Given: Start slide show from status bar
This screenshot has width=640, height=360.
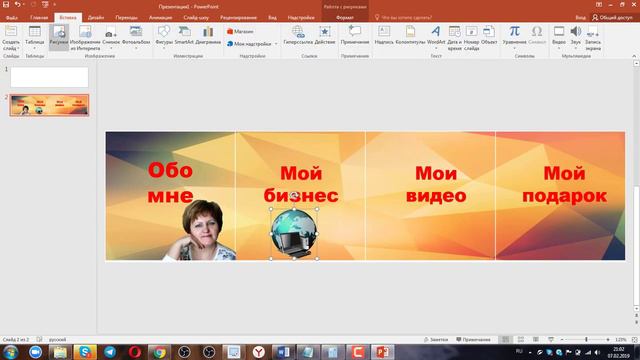Looking at the screenshot, I should (551, 339).
